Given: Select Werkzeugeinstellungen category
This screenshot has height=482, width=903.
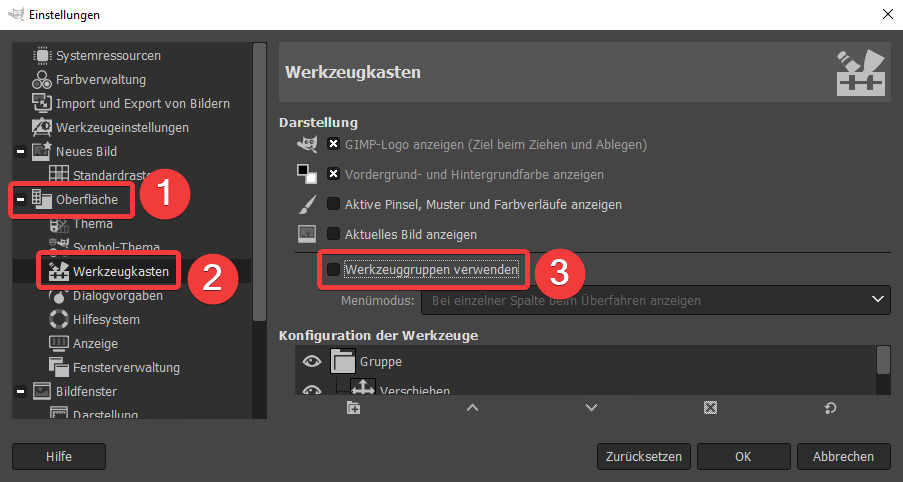Looking at the screenshot, I should (x=122, y=127).
